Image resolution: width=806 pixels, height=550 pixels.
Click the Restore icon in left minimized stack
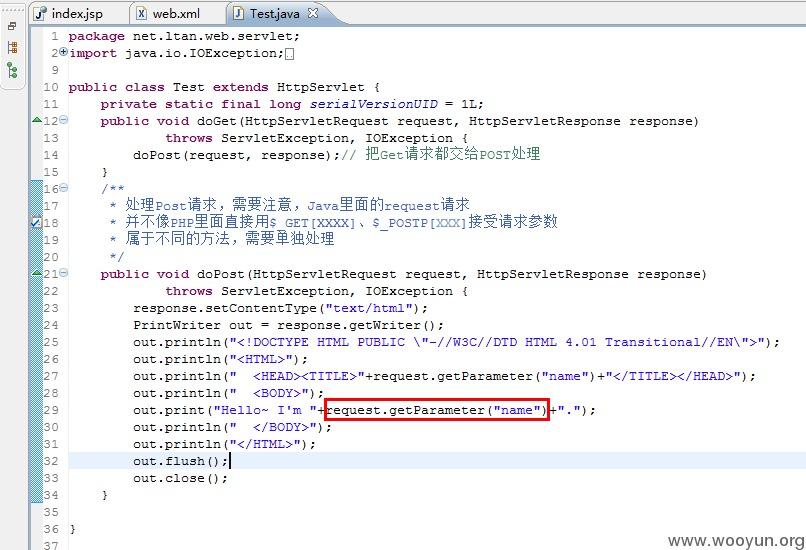pyautogui.click(x=12, y=26)
